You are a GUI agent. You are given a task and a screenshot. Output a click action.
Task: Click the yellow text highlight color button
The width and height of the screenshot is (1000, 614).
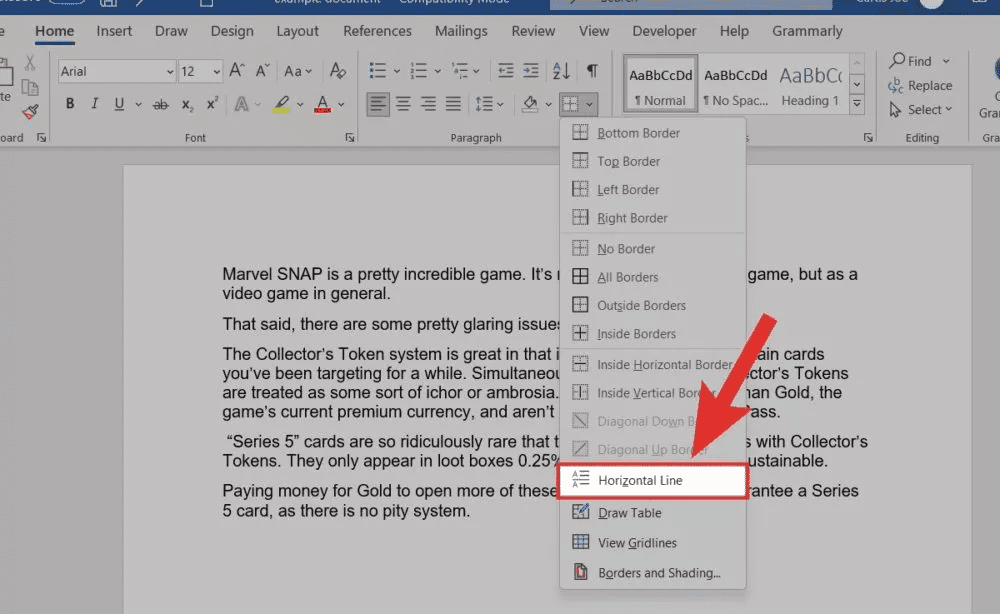(x=281, y=104)
